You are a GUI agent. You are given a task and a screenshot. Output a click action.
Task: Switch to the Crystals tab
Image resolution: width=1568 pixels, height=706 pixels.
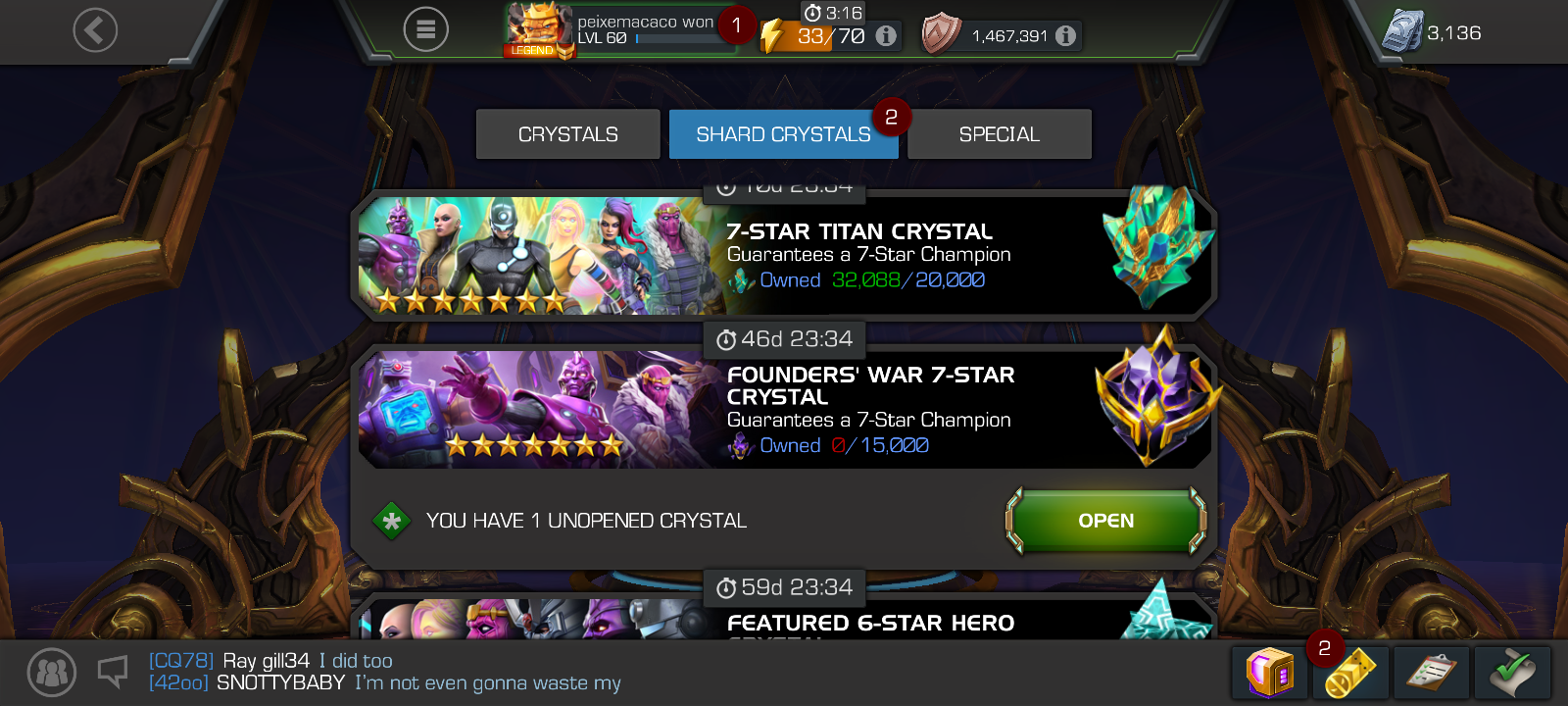568,134
